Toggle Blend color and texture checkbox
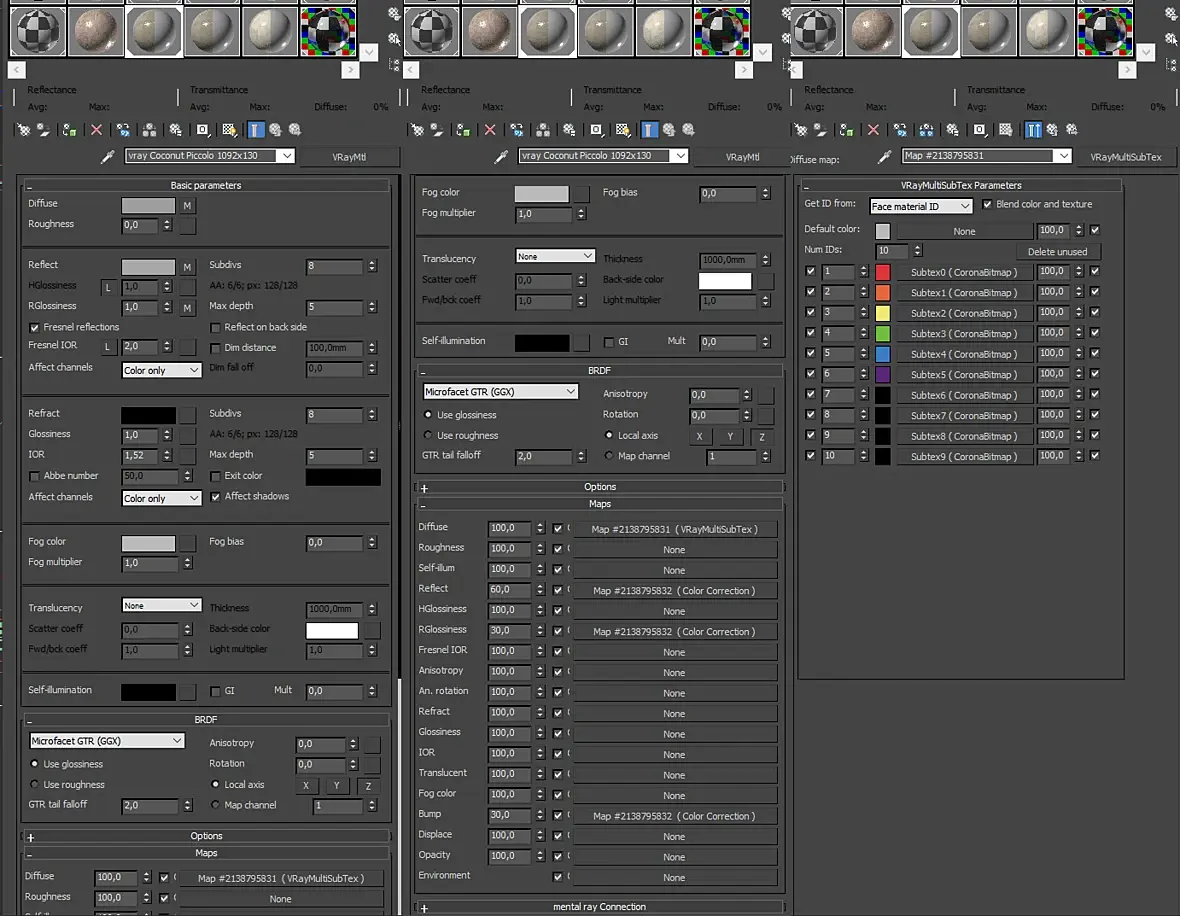The height and width of the screenshot is (916, 1180). 988,205
